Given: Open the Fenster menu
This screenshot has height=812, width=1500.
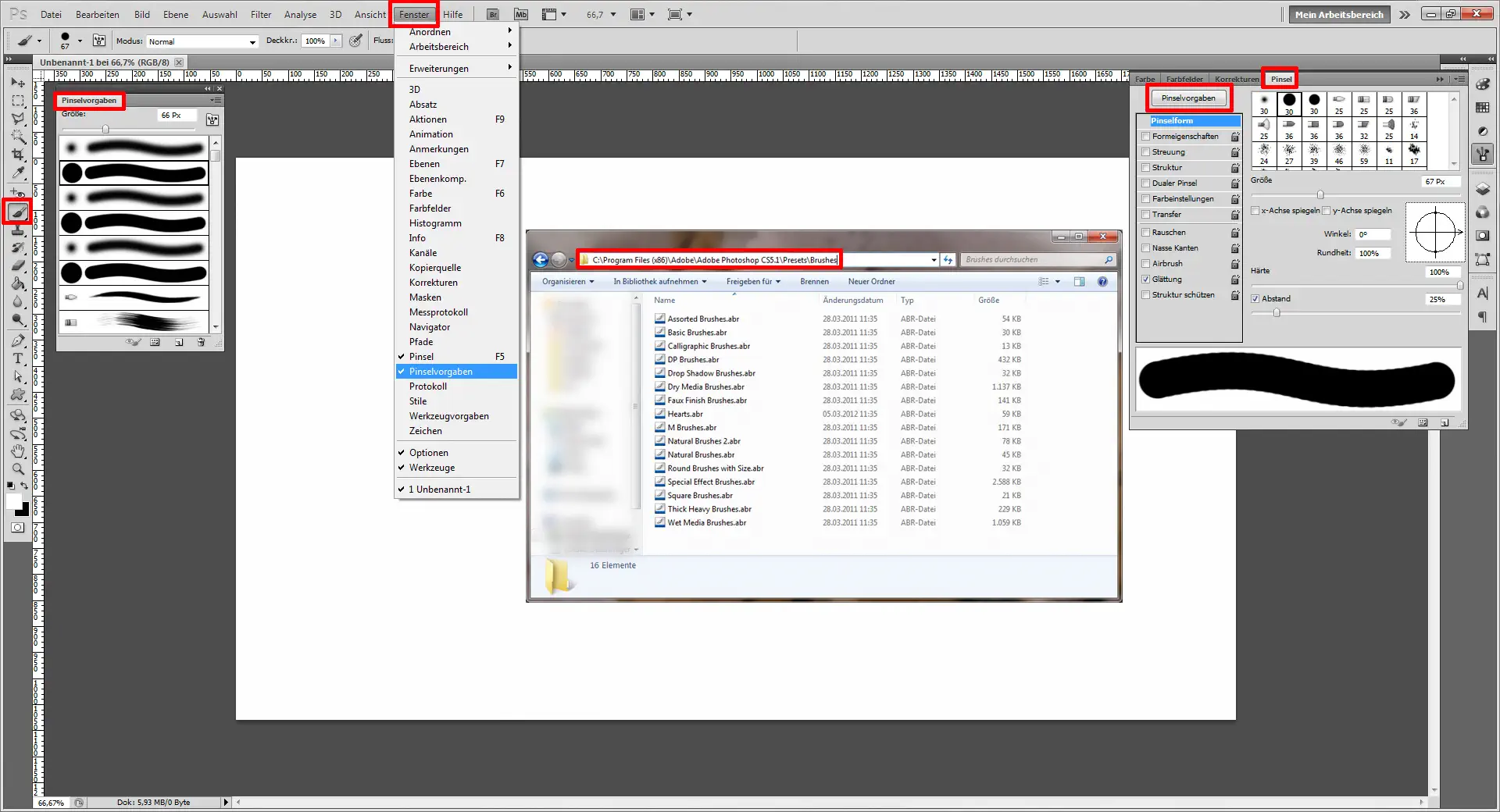Looking at the screenshot, I should pos(413,14).
